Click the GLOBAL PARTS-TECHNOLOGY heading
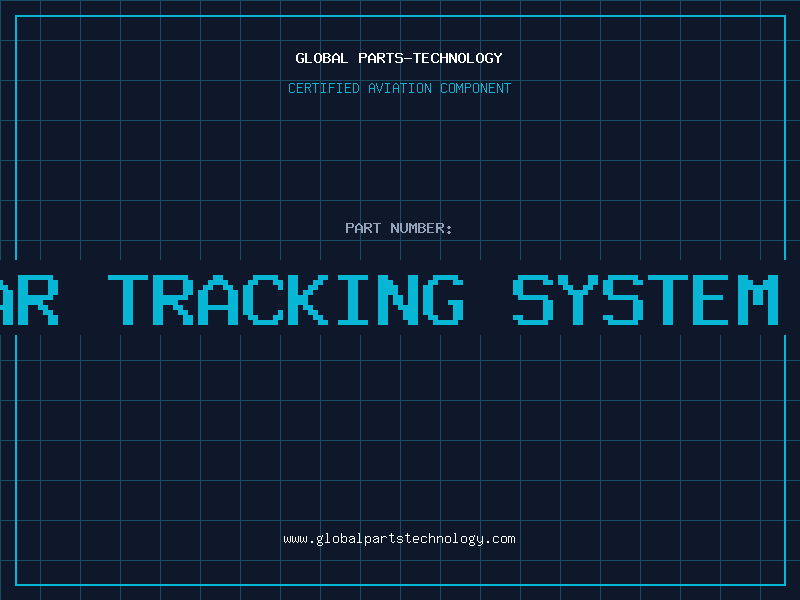Image resolution: width=800 pixels, height=600 pixels. tap(399, 58)
